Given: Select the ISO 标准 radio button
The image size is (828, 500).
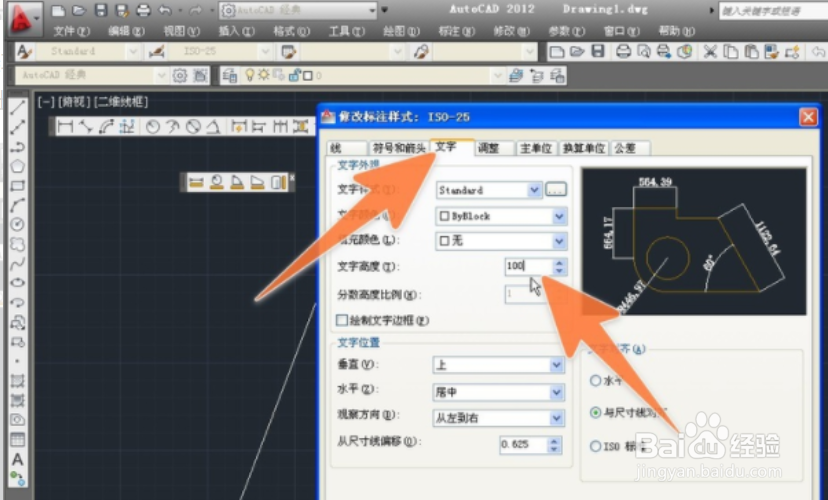Looking at the screenshot, I should [x=595, y=446].
